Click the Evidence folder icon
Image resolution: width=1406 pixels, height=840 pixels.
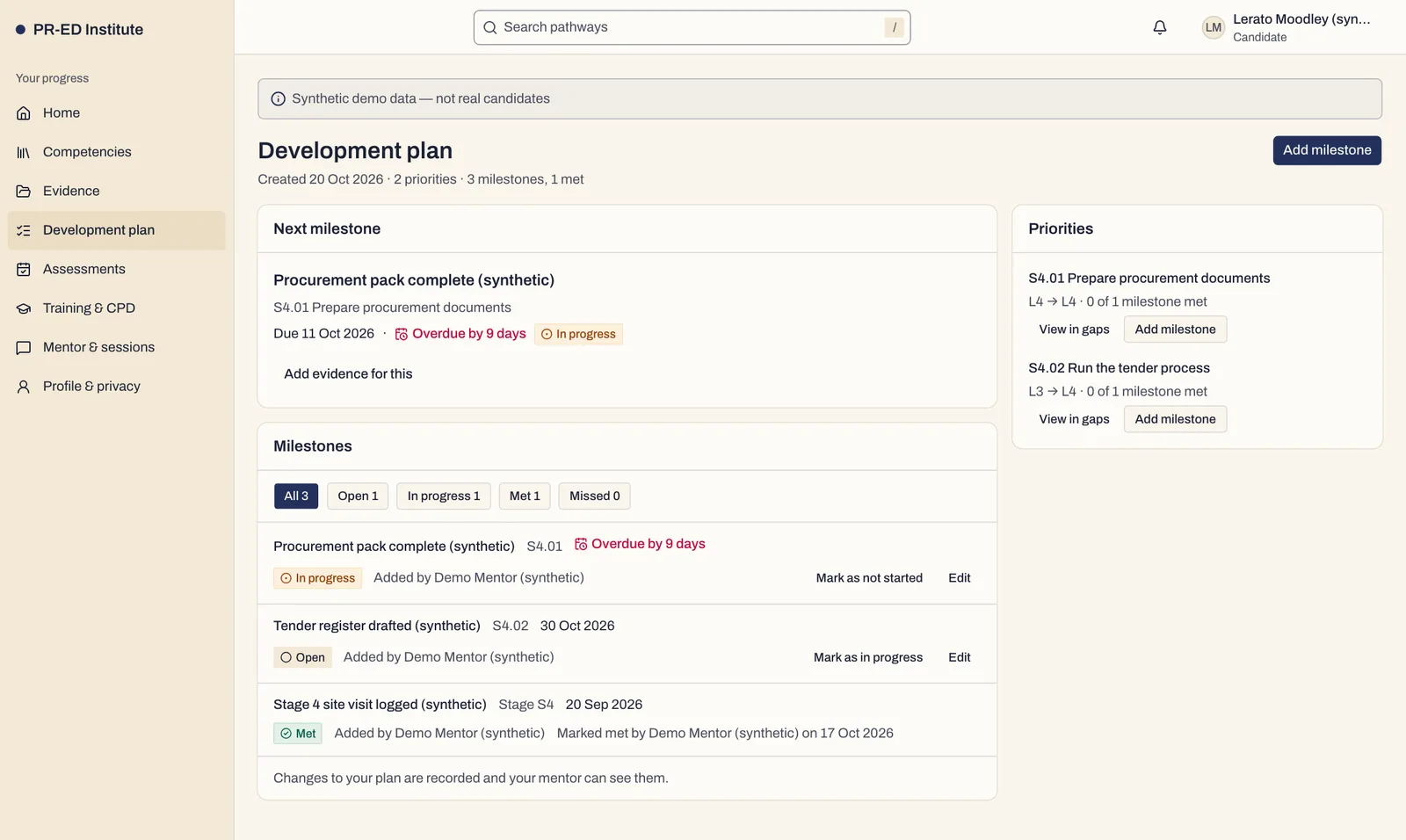pyautogui.click(x=24, y=191)
